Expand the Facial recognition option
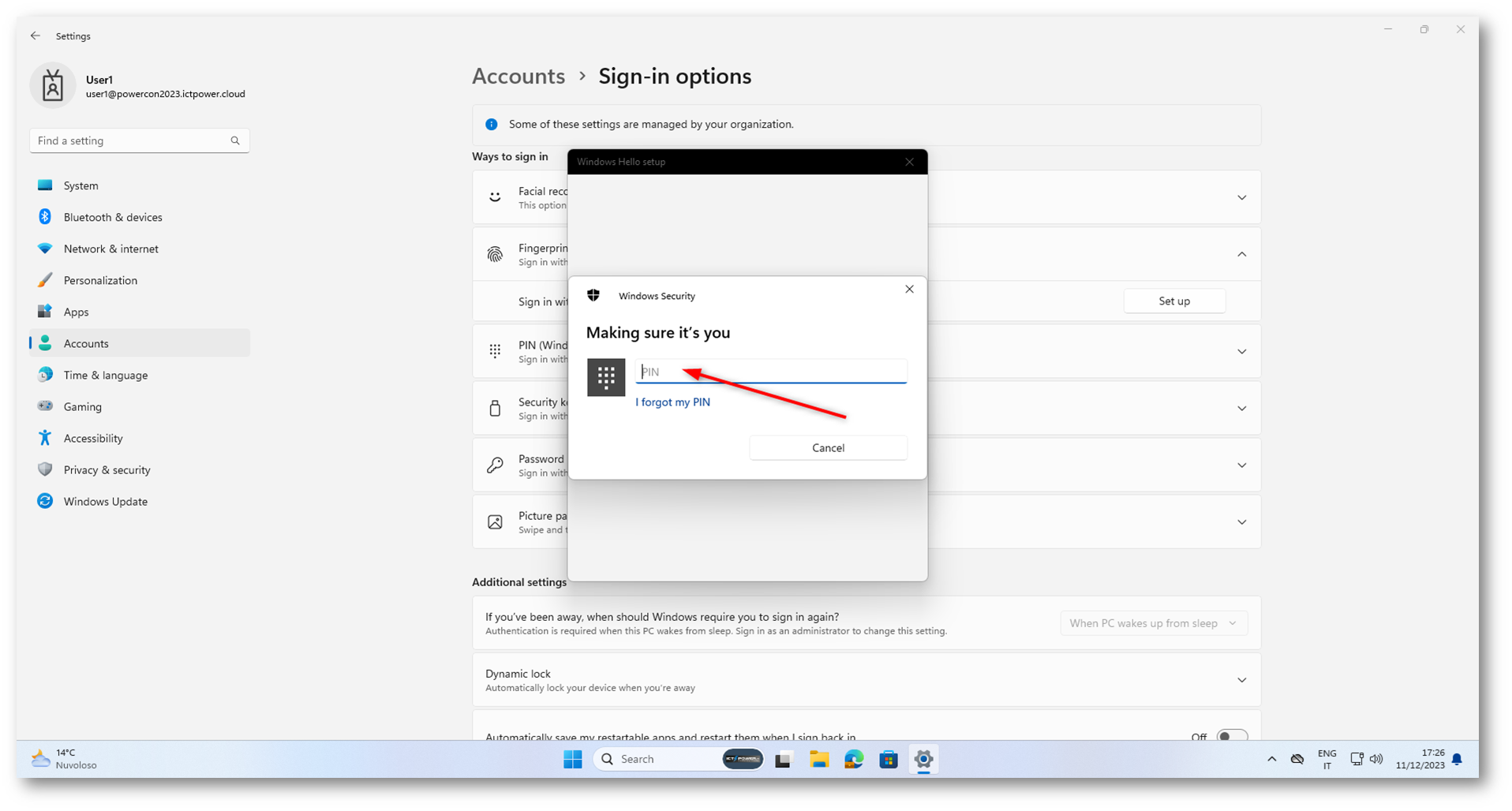 [x=1241, y=197]
